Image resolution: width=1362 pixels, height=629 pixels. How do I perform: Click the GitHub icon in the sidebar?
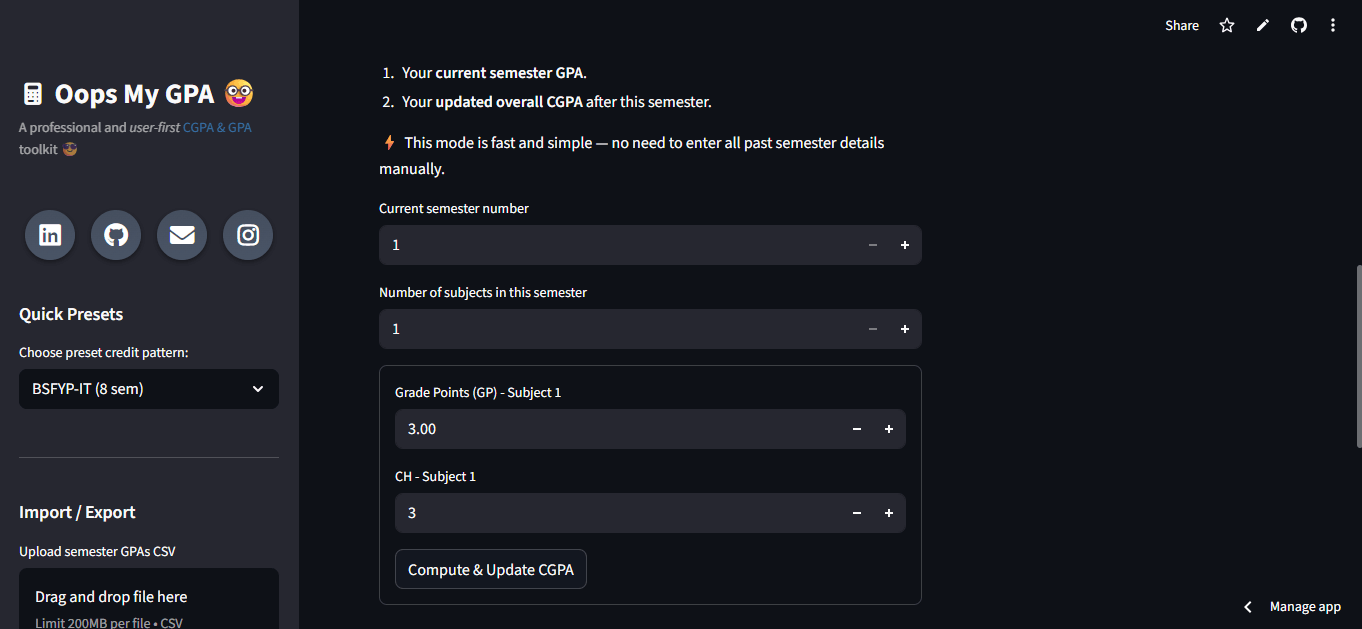tap(115, 235)
